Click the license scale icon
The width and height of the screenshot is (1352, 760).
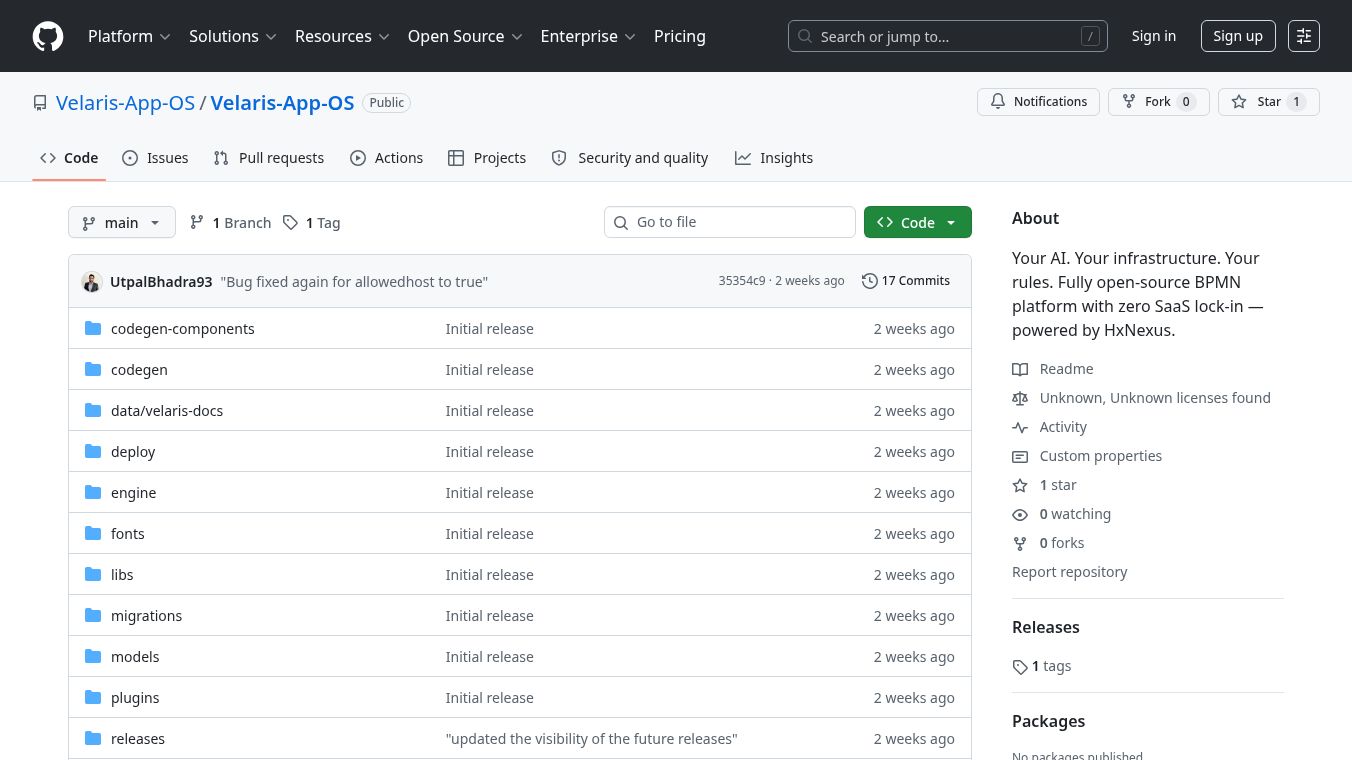[1020, 398]
